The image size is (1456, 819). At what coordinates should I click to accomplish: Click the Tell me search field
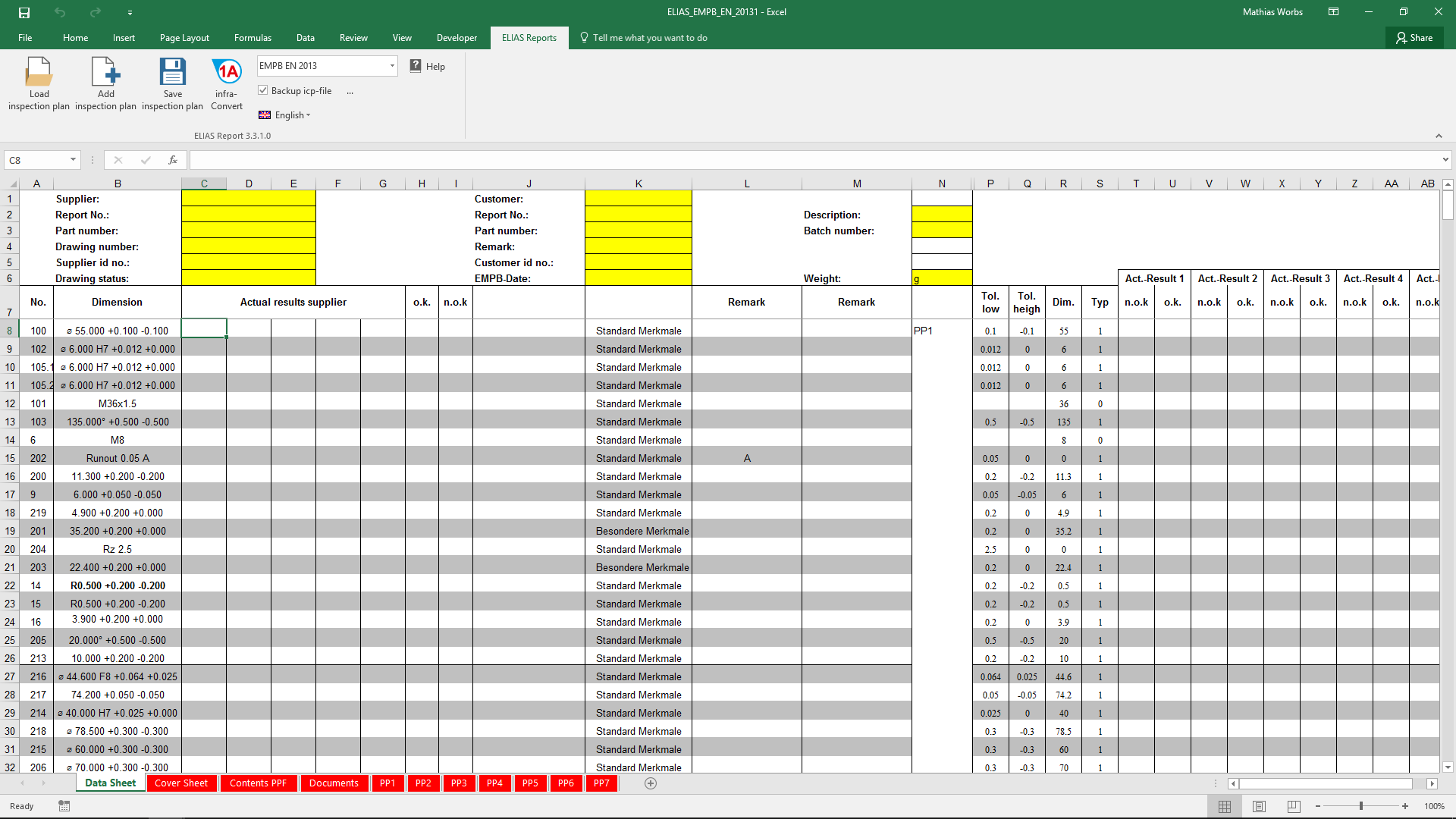tap(649, 37)
